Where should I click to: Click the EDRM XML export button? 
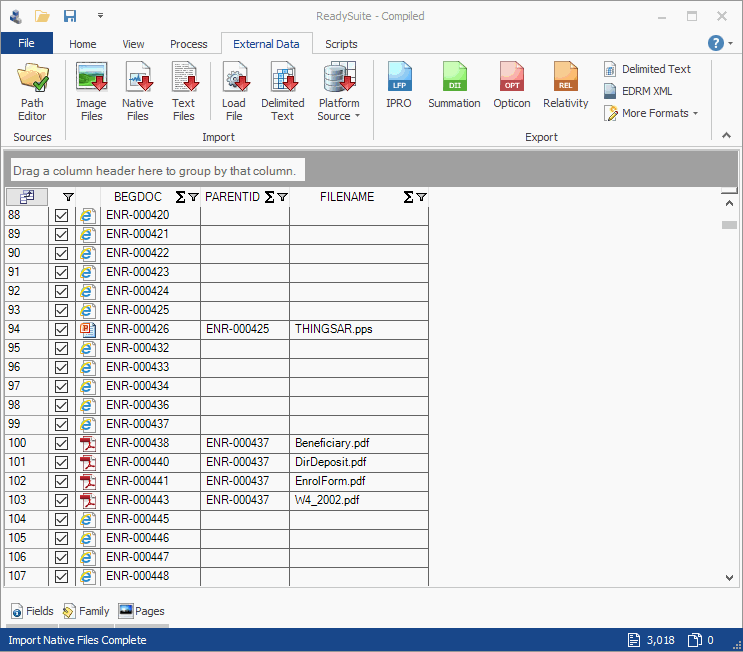point(639,91)
